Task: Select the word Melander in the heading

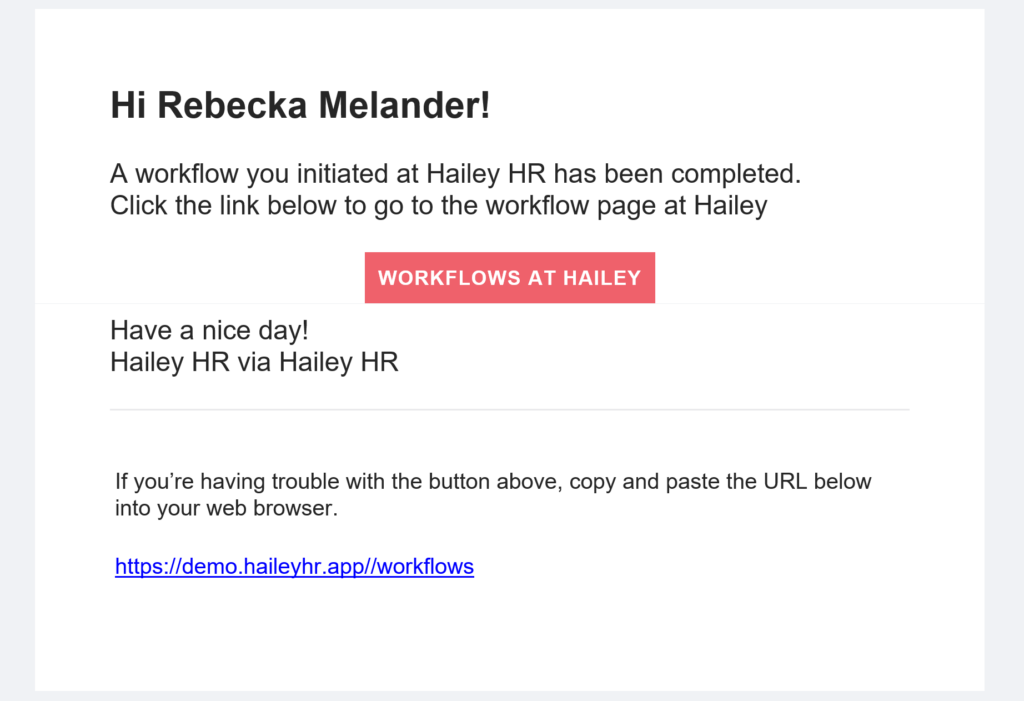Action: [404, 105]
